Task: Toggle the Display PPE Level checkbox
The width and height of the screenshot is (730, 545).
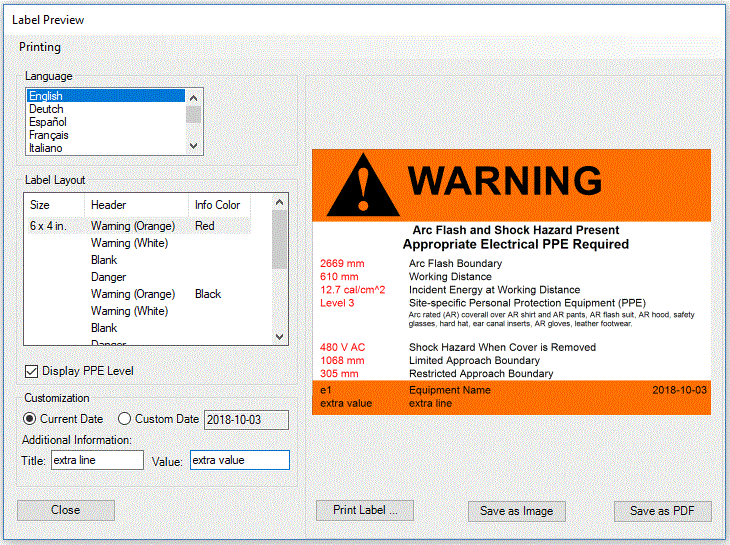Action: [x=31, y=371]
